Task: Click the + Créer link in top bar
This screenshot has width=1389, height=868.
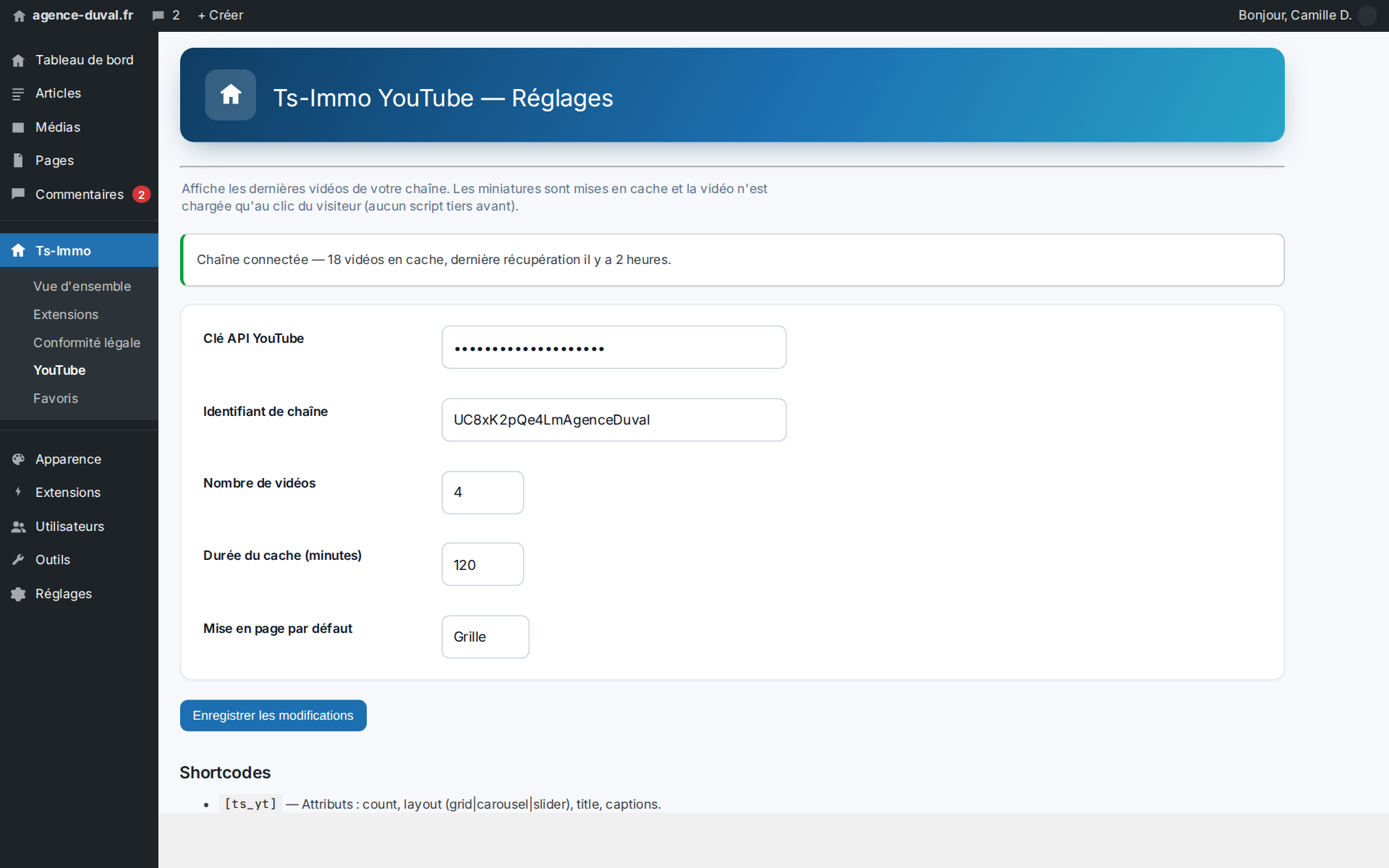Action: coord(221,15)
